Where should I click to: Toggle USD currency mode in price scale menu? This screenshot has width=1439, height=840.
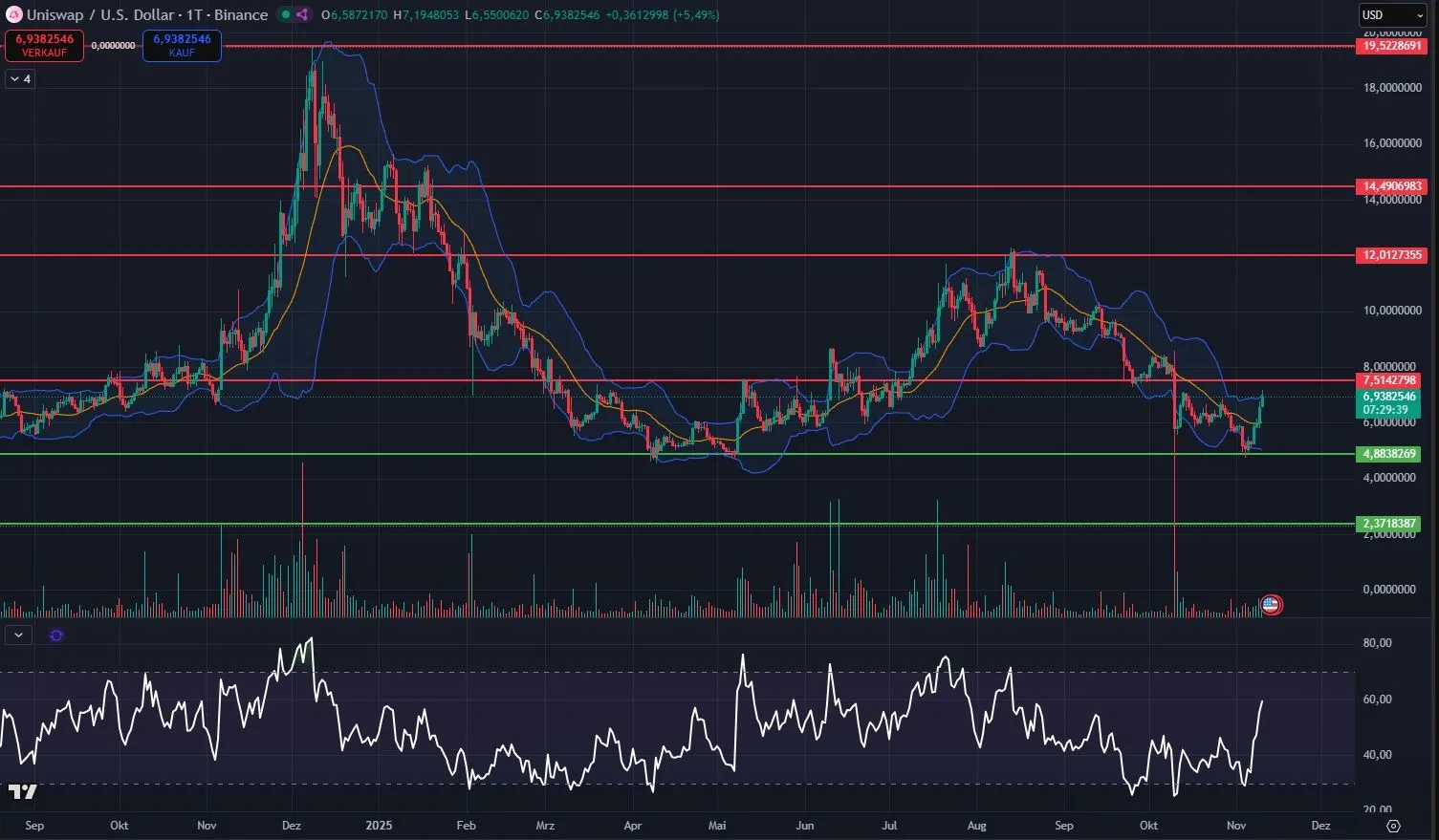click(1391, 14)
